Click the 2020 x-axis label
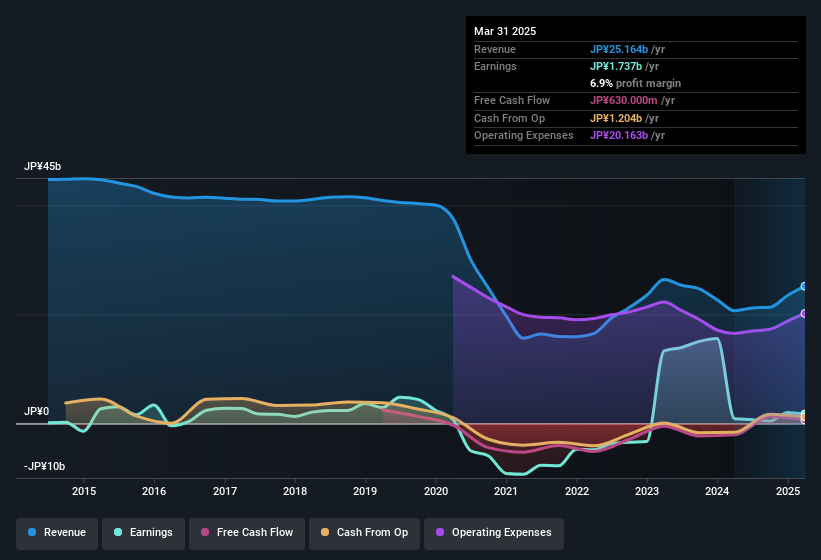 click(436, 491)
